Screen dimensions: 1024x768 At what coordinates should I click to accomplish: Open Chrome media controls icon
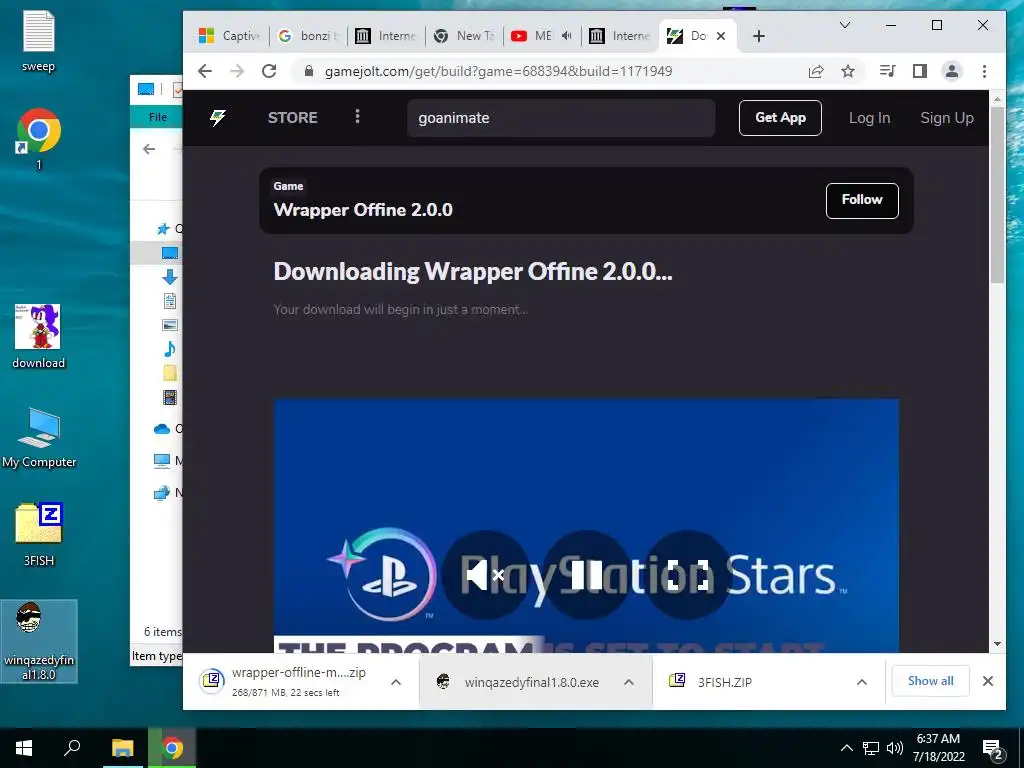pyautogui.click(x=888, y=71)
